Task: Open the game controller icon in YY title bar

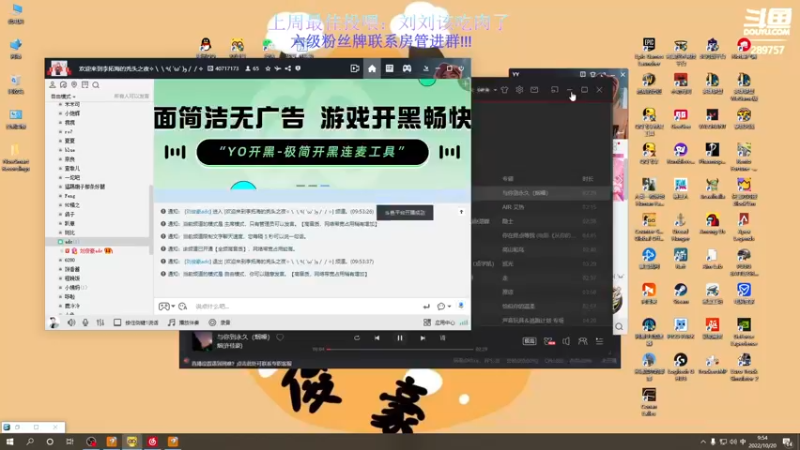Action: coord(407,68)
